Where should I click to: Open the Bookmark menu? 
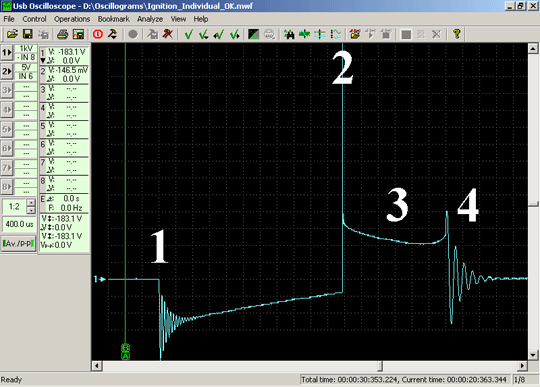click(x=113, y=19)
